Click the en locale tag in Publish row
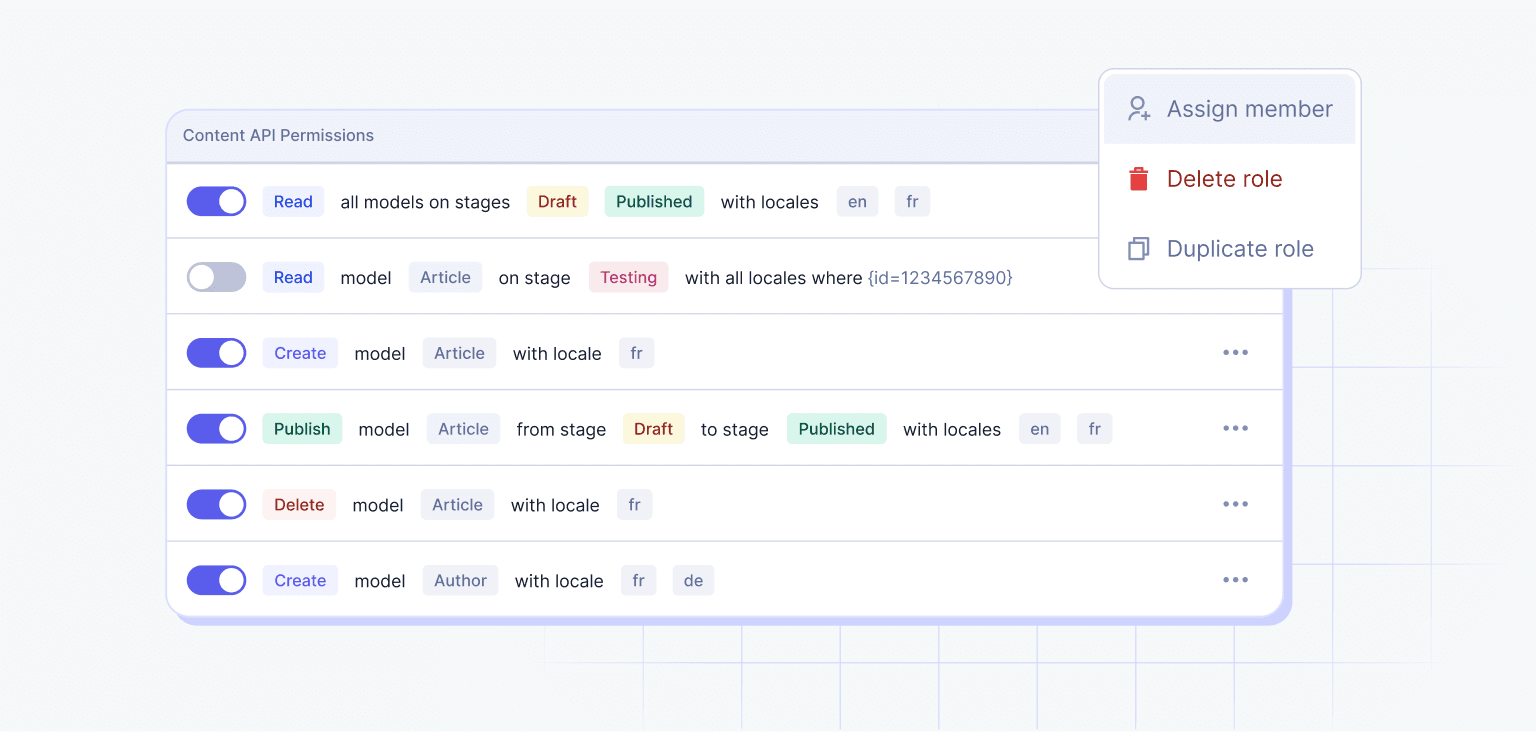Image resolution: width=1536 pixels, height=732 pixels. 1039,429
